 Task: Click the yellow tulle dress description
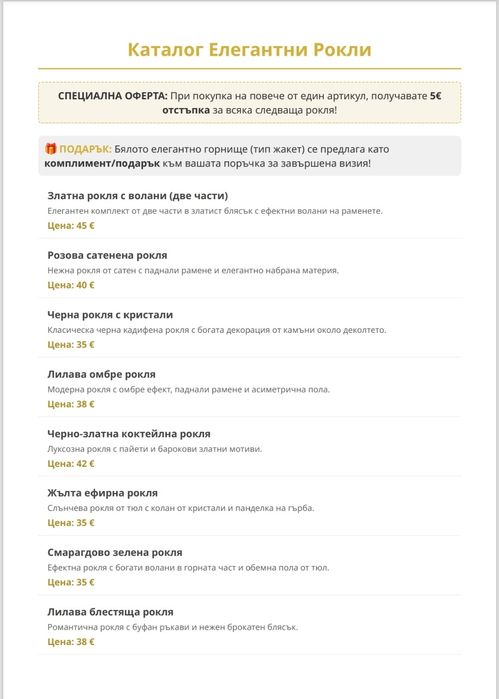[181, 508]
